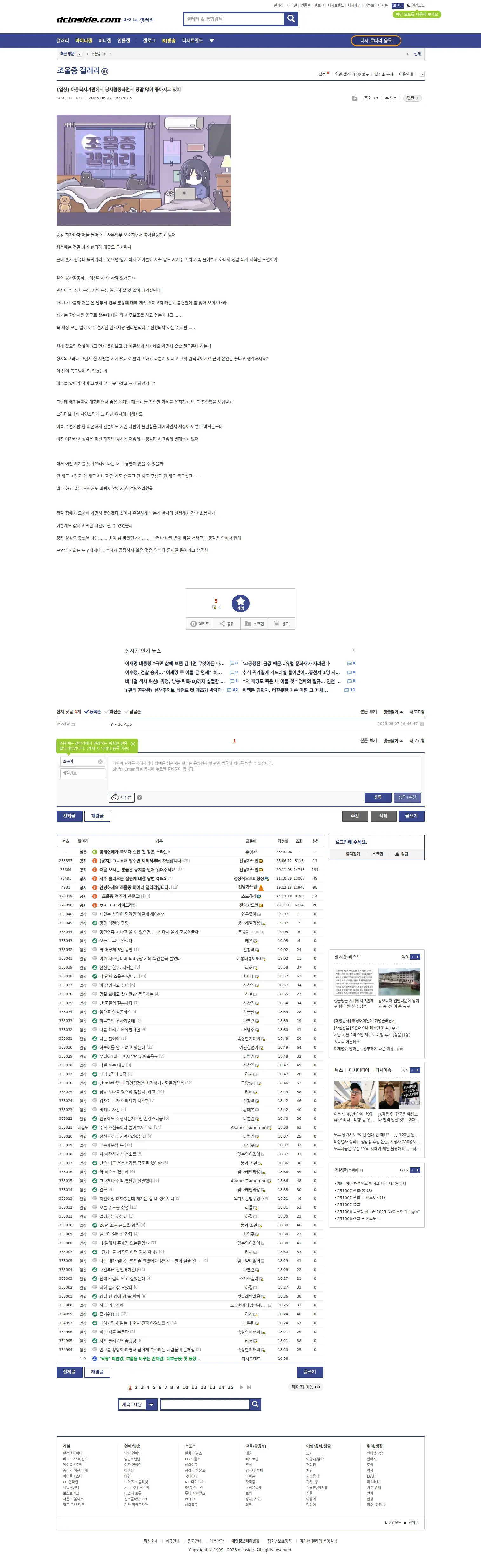This screenshot has height=1568, width=481.
Task: Click the 글쓰기 button beside 삭제
Action: pos(411,816)
